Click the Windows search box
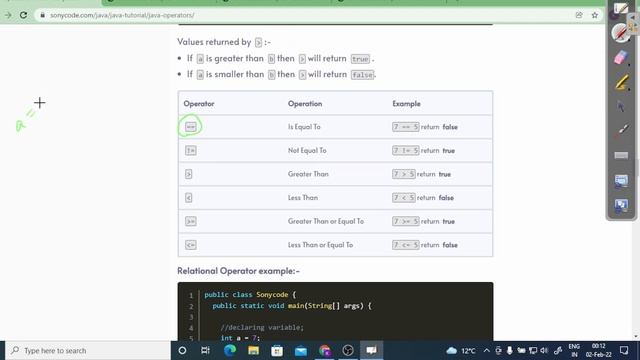This screenshot has width=640, height=360. pos(88,350)
